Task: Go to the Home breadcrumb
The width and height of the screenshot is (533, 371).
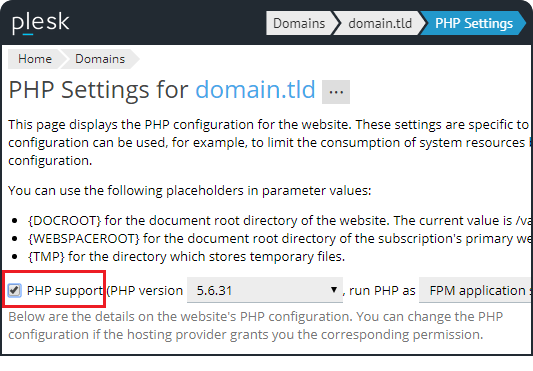Action: 35,59
